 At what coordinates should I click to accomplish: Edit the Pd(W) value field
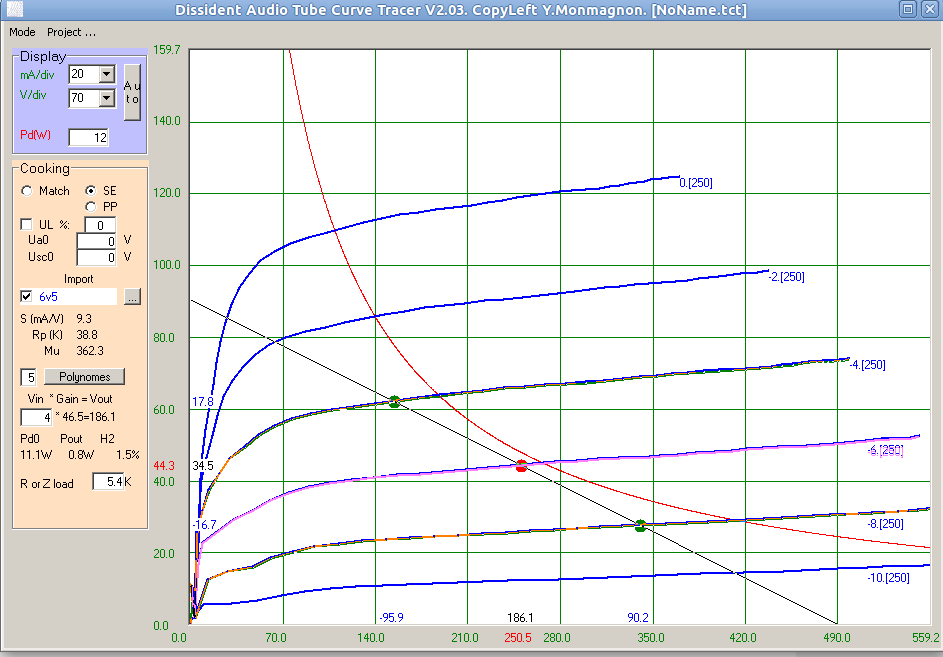point(88,137)
